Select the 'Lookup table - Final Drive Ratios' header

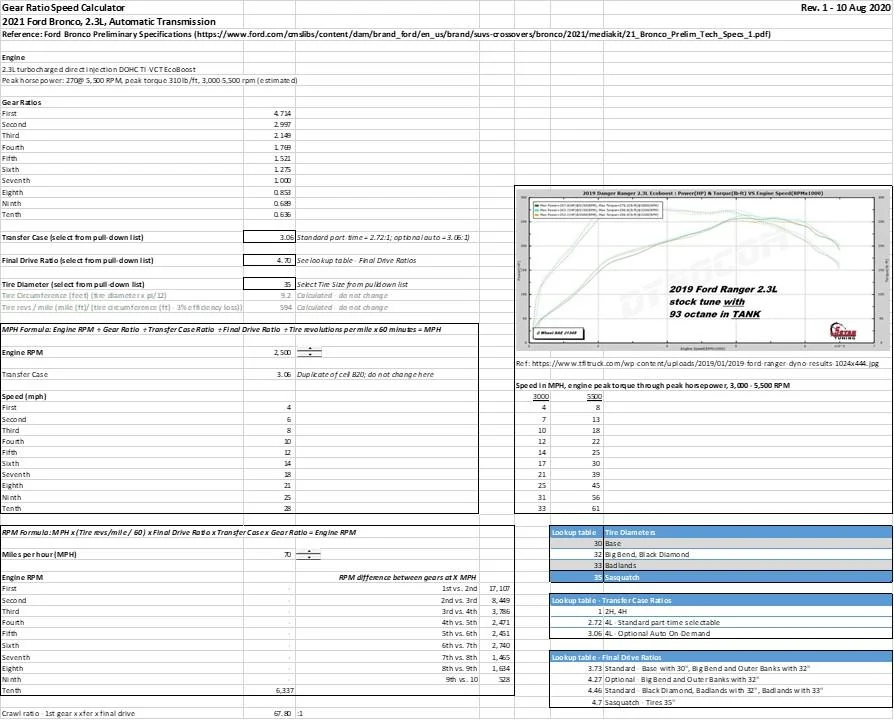point(721,657)
